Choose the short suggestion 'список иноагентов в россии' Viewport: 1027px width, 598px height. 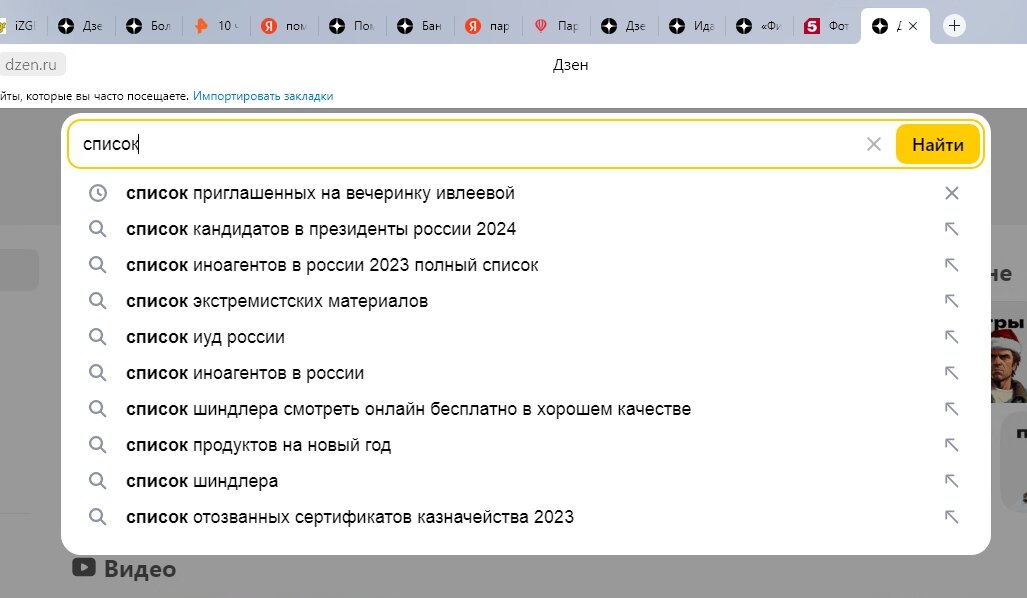coord(245,373)
